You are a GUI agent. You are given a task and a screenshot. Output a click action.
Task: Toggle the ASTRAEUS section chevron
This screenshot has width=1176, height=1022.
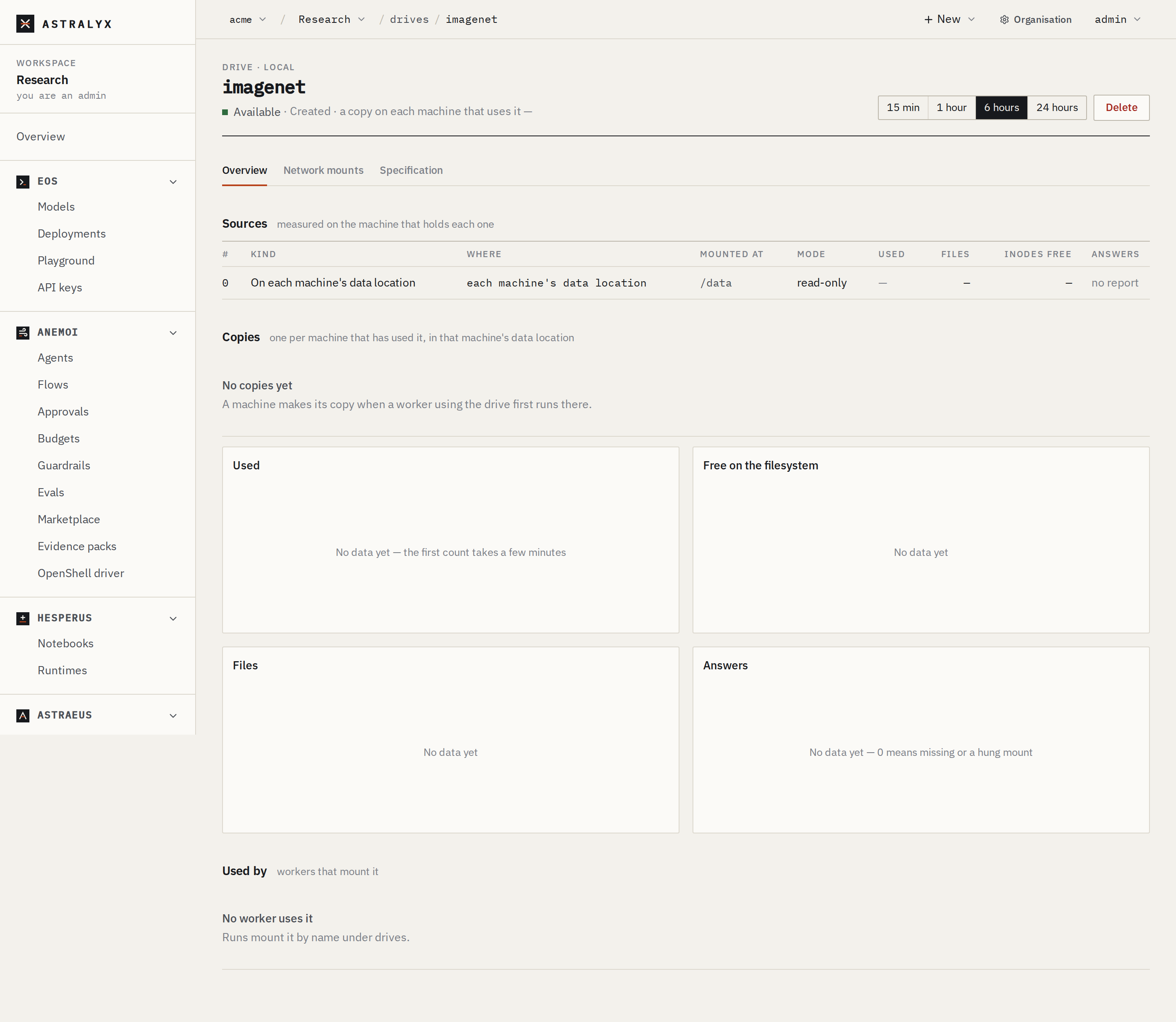pos(174,716)
